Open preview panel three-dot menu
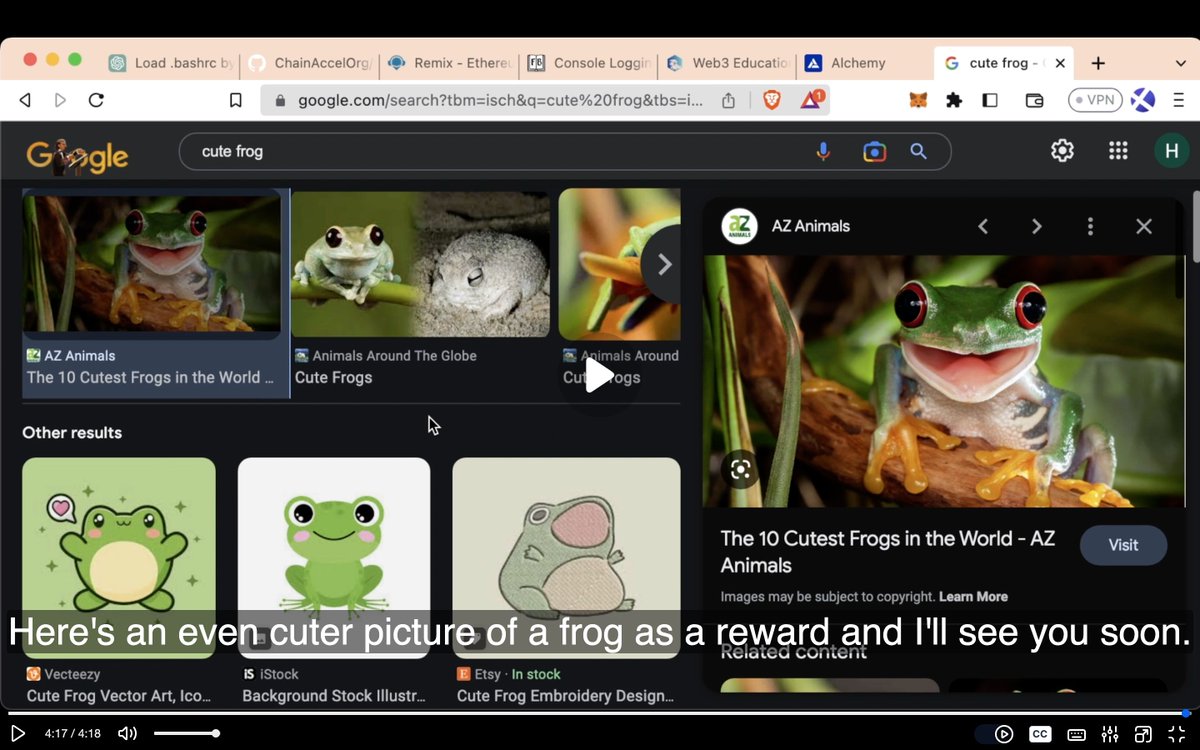1200x750 pixels. click(x=1091, y=226)
